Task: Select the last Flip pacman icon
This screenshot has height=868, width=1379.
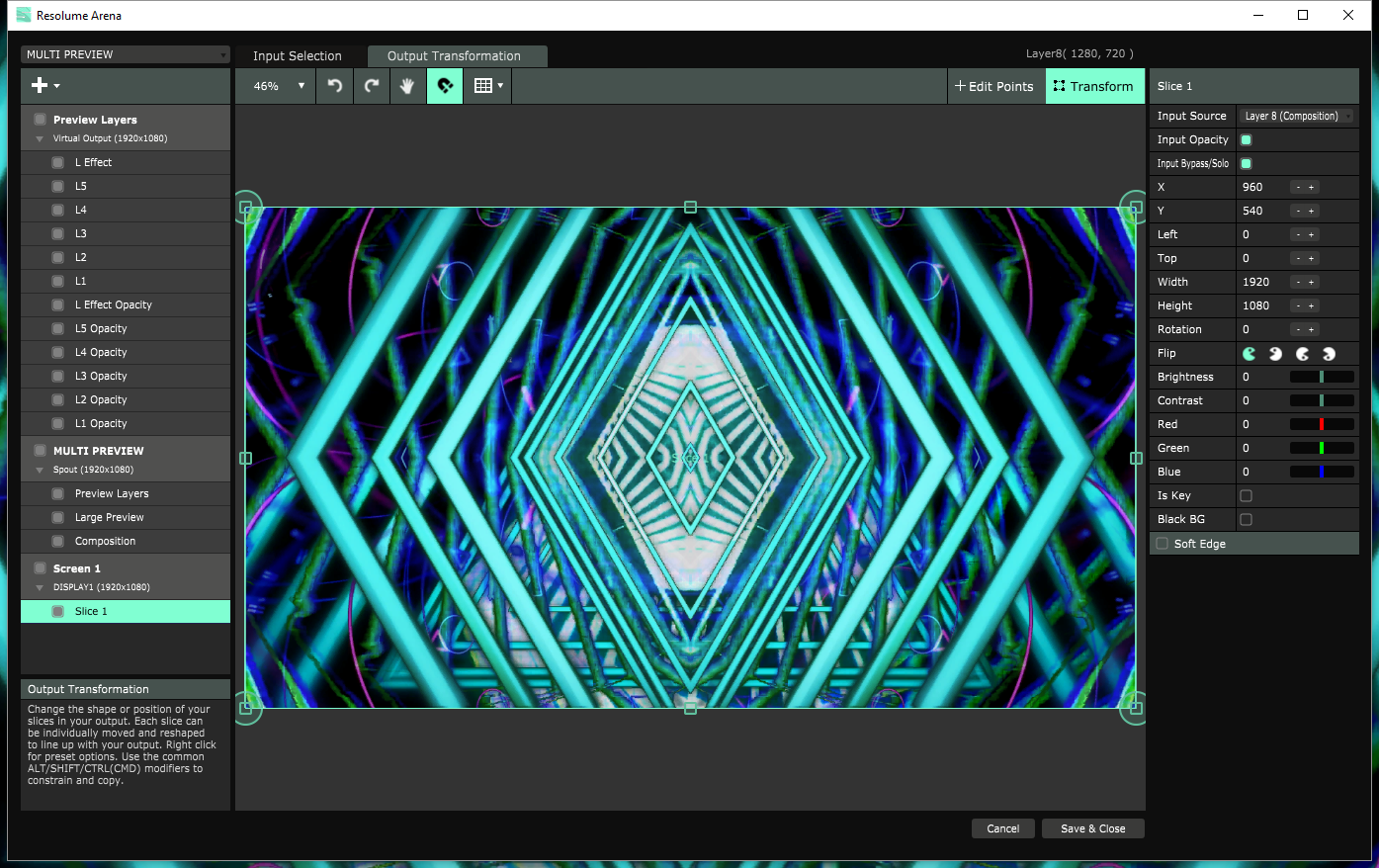Action: click(1330, 354)
